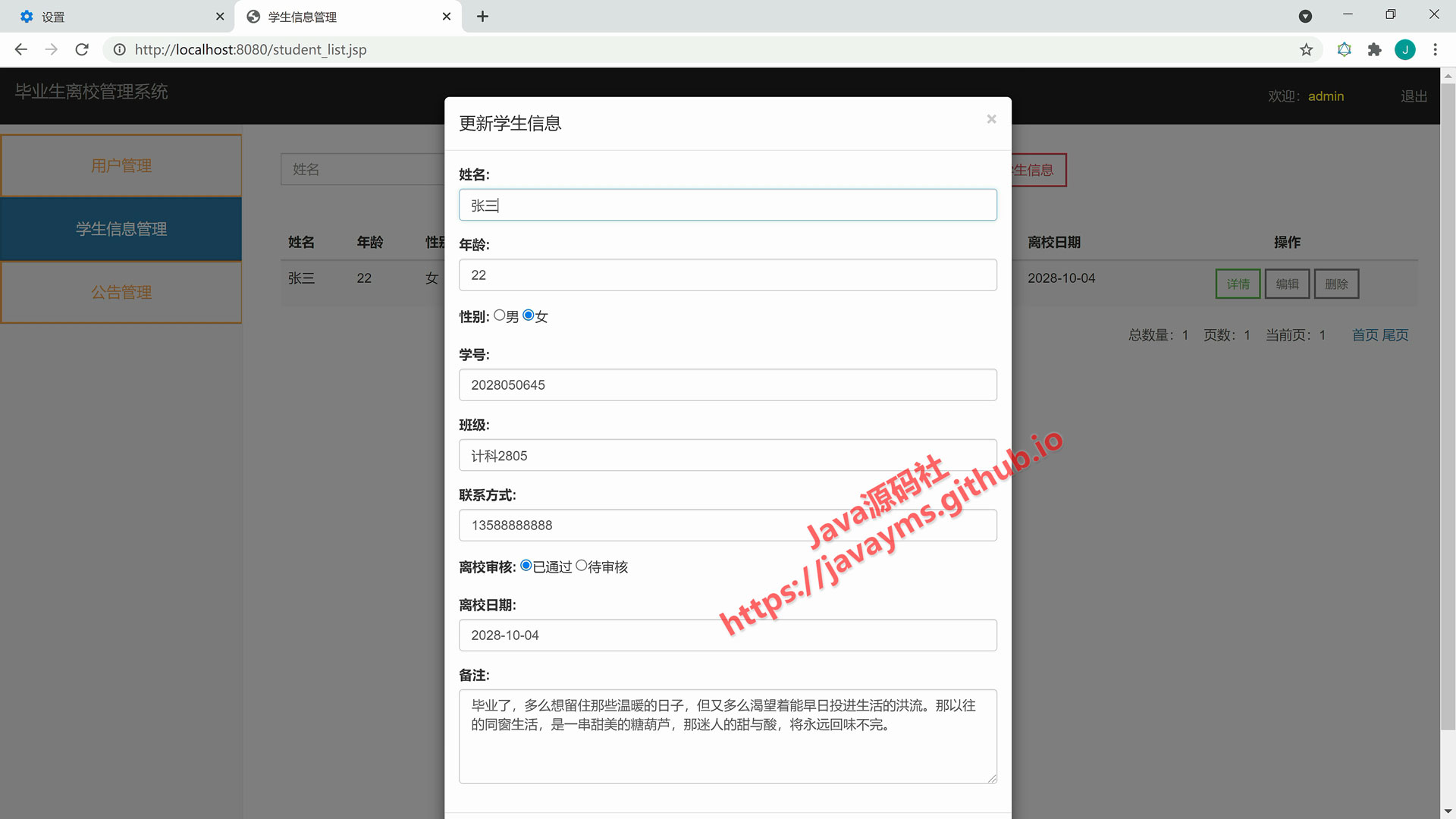Viewport: 1456px width, 819px height.
Task: Click the 学号 field showing 2028050645
Action: (x=728, y=384)
